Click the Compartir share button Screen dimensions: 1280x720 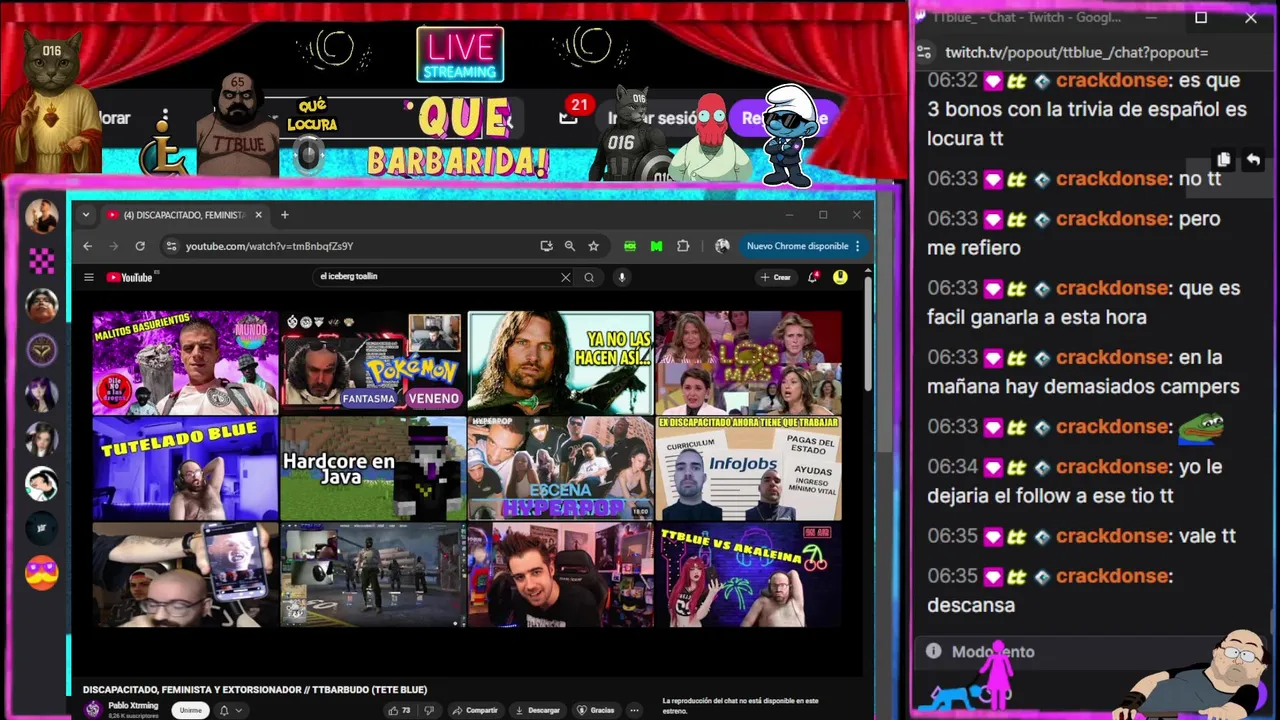(x=474, y=710)
